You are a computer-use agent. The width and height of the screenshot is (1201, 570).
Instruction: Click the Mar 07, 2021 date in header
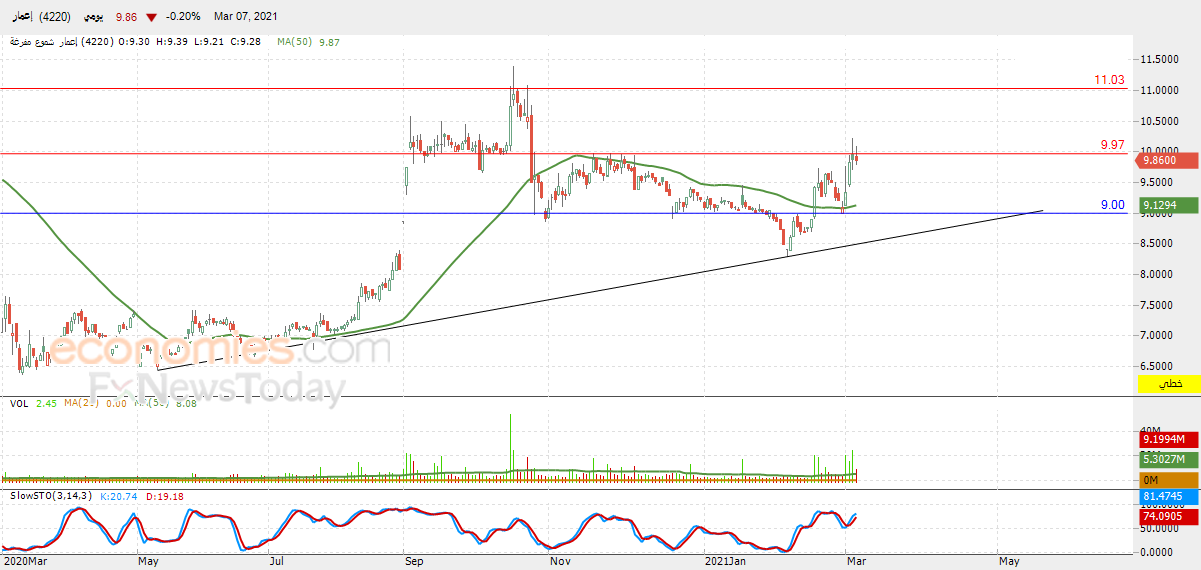pyautogui.click(x=244, y=17)
